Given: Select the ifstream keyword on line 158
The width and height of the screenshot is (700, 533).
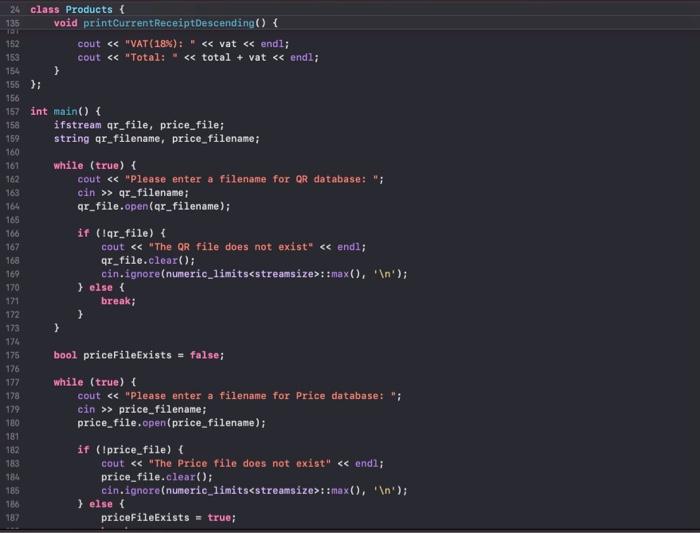Looking at the screenshot, I should tap(77, 125).
